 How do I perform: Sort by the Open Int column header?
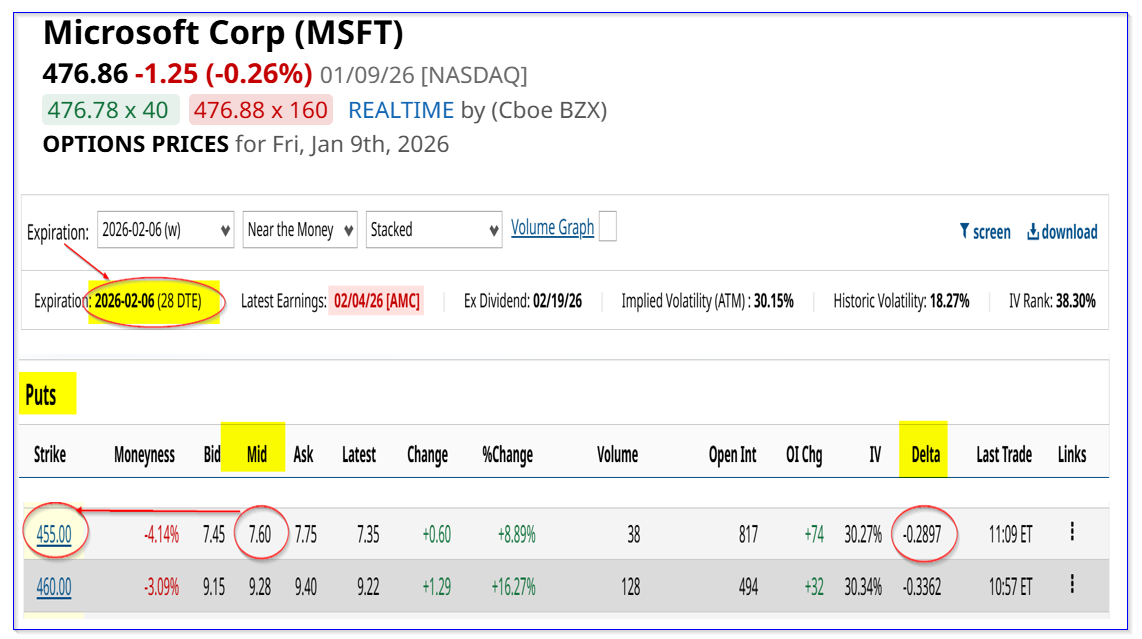(732, 455)
